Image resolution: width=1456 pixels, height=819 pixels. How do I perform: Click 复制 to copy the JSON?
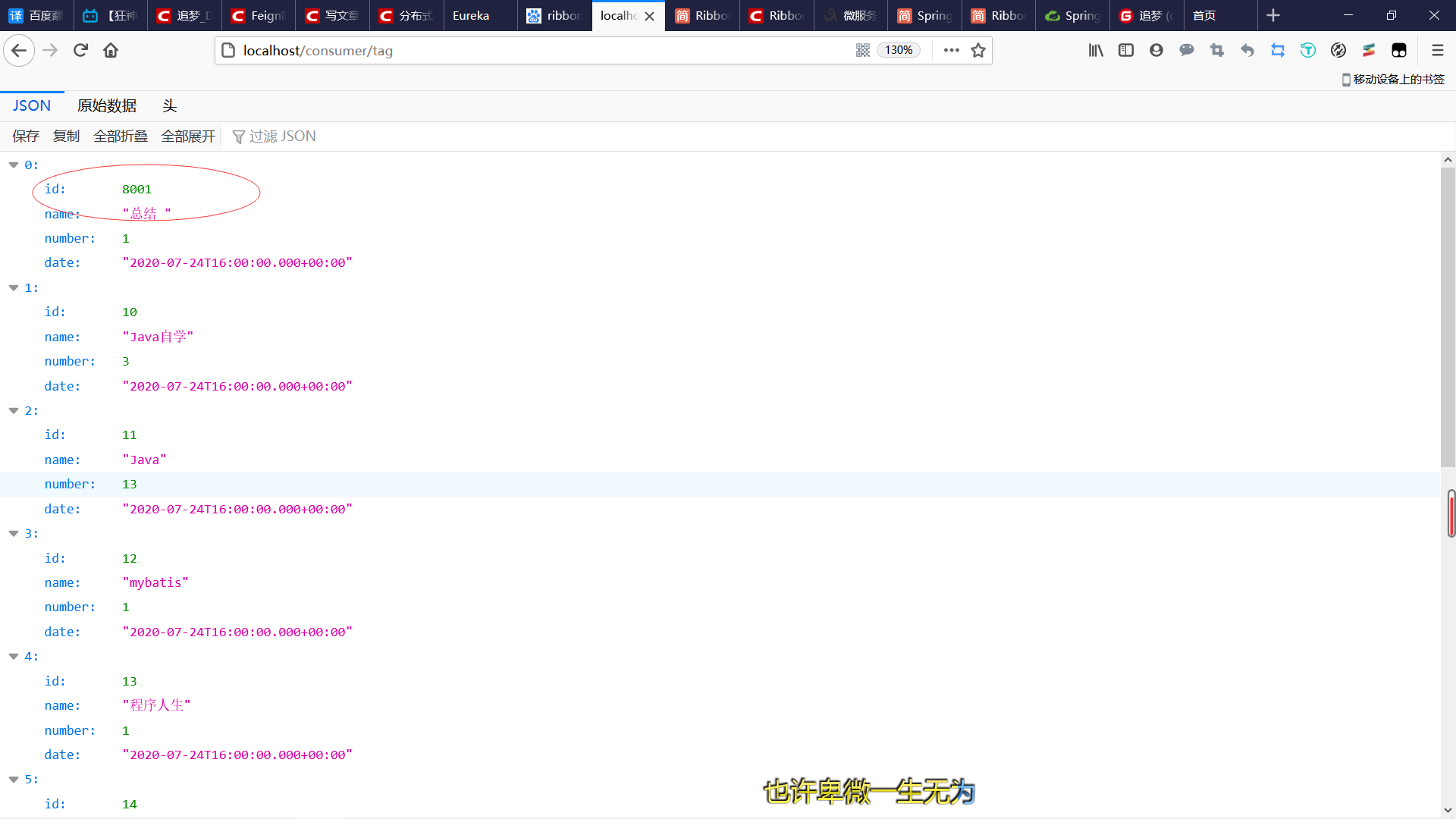(x=65, y=136)
